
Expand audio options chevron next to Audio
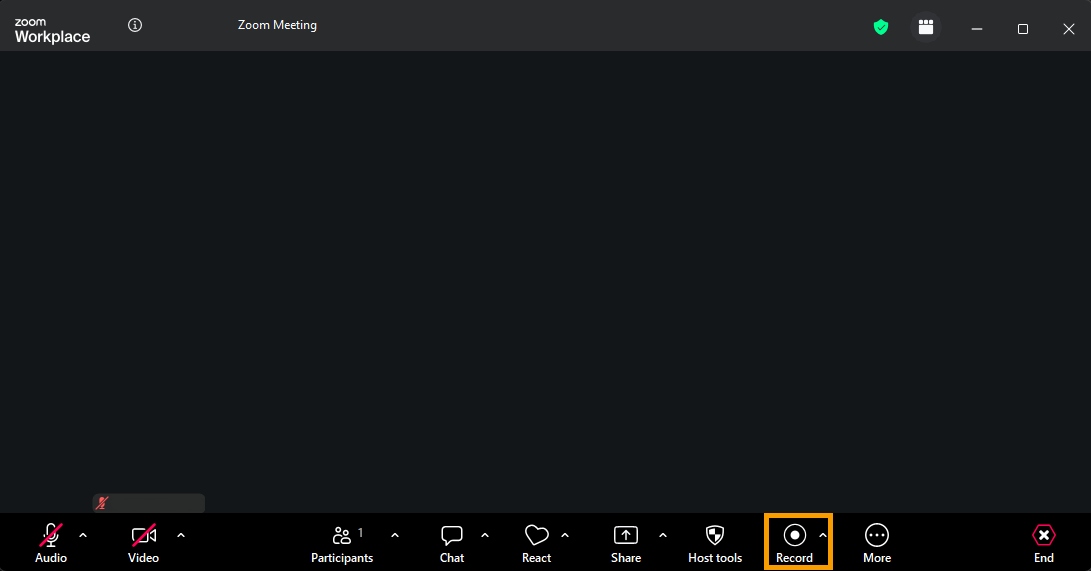click(83, 535)
